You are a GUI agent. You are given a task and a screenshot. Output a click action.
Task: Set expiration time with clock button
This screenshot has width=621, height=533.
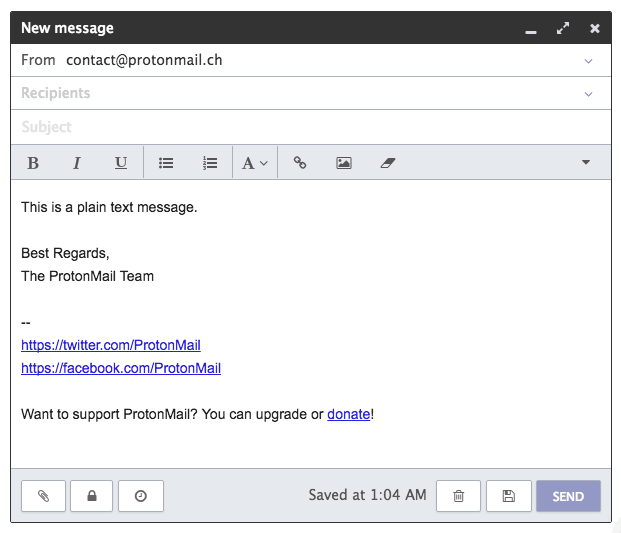[141, 496]
